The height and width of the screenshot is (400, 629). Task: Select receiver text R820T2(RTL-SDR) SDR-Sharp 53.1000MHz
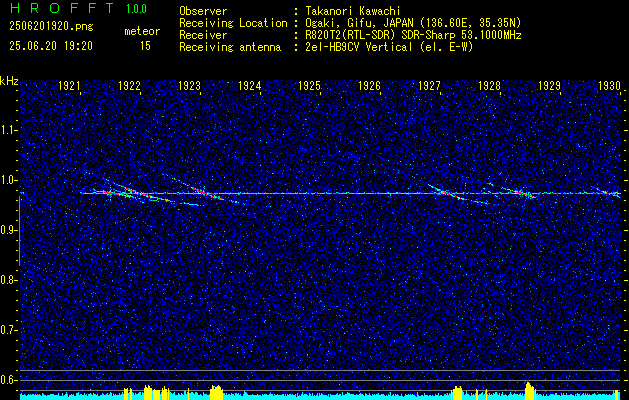pyautogui.click(x=413, y=35)
